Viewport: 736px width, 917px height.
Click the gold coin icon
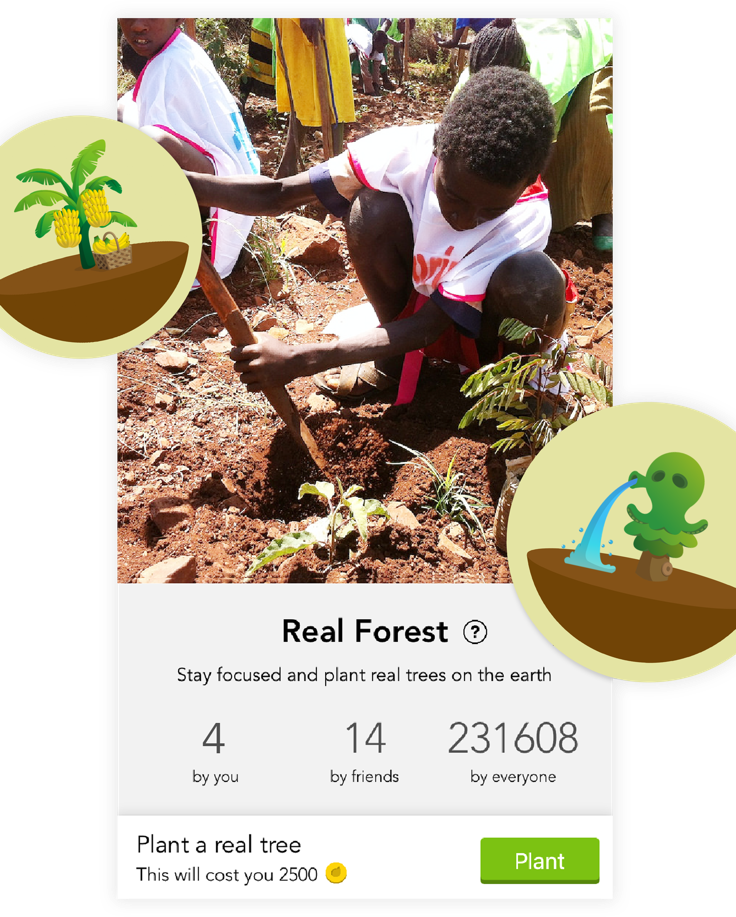coord(336,873)
